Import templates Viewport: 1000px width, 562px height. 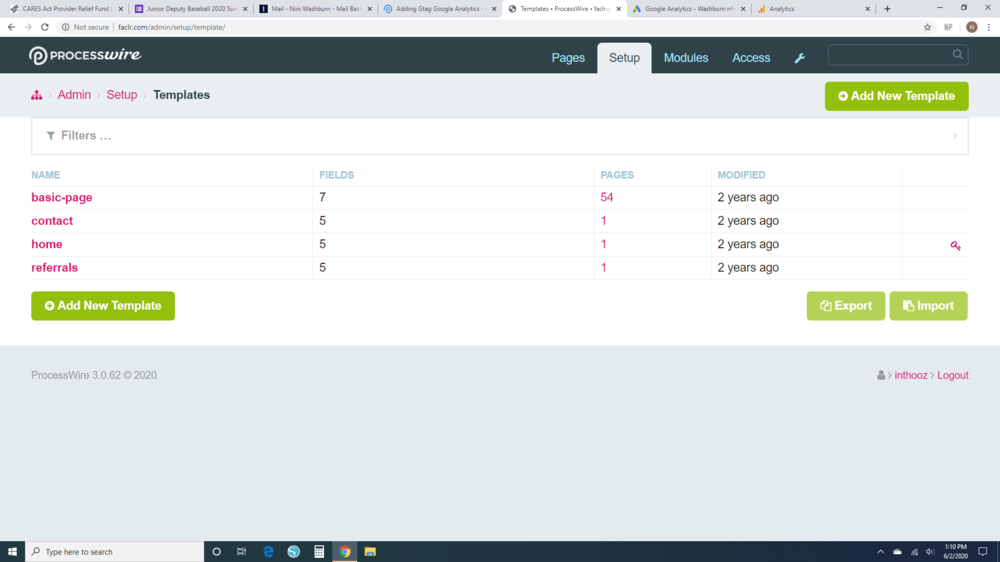pos(928,306)
